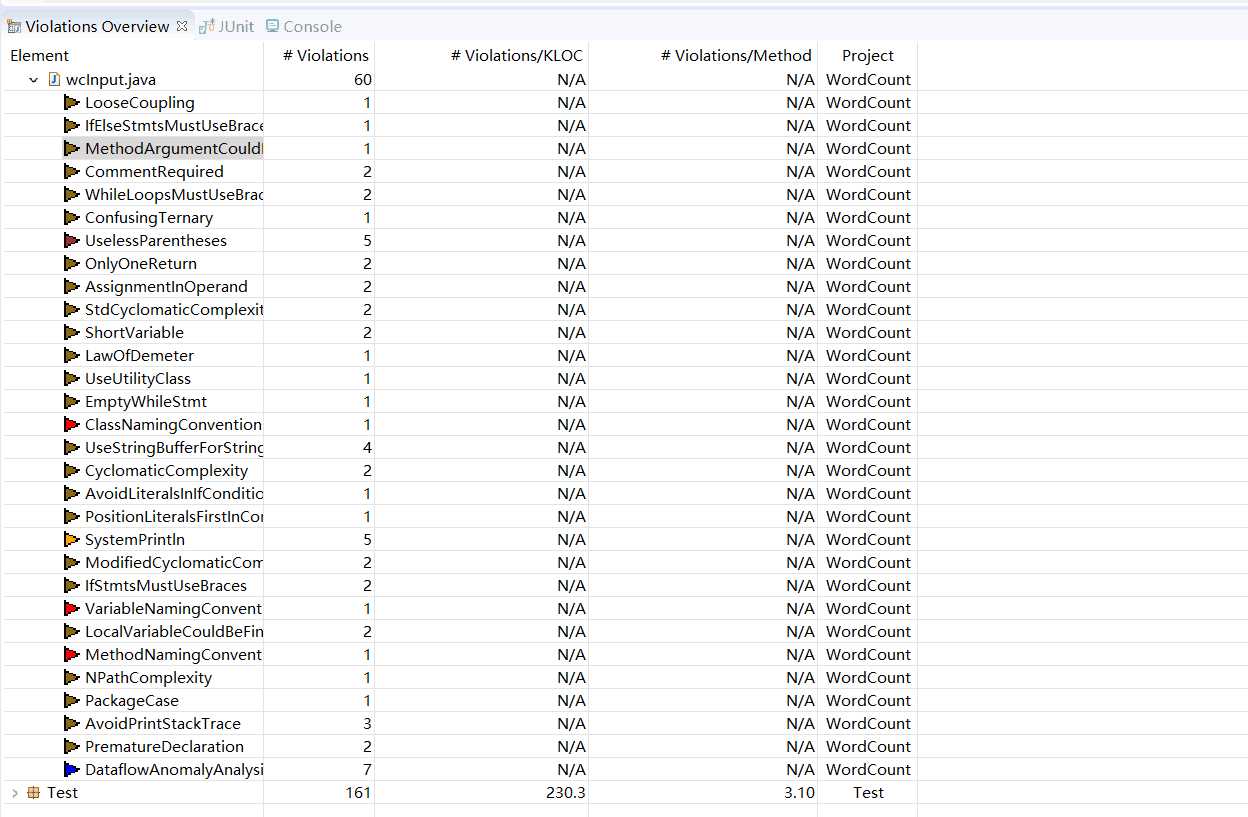The image size is (1248, 817).
Task: Click the WhileLoopsMustUseBraces flag icon
Action: (x=71, y=195)
